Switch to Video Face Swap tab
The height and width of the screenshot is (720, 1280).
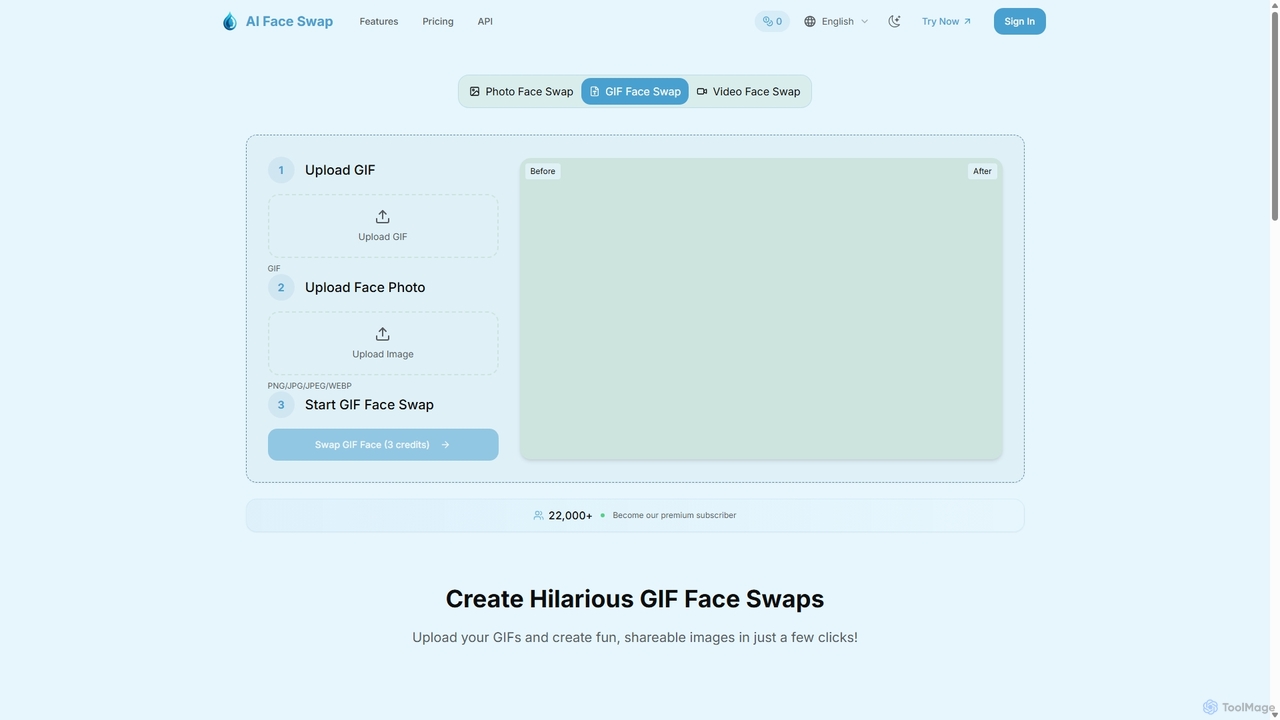pos(749,91)
